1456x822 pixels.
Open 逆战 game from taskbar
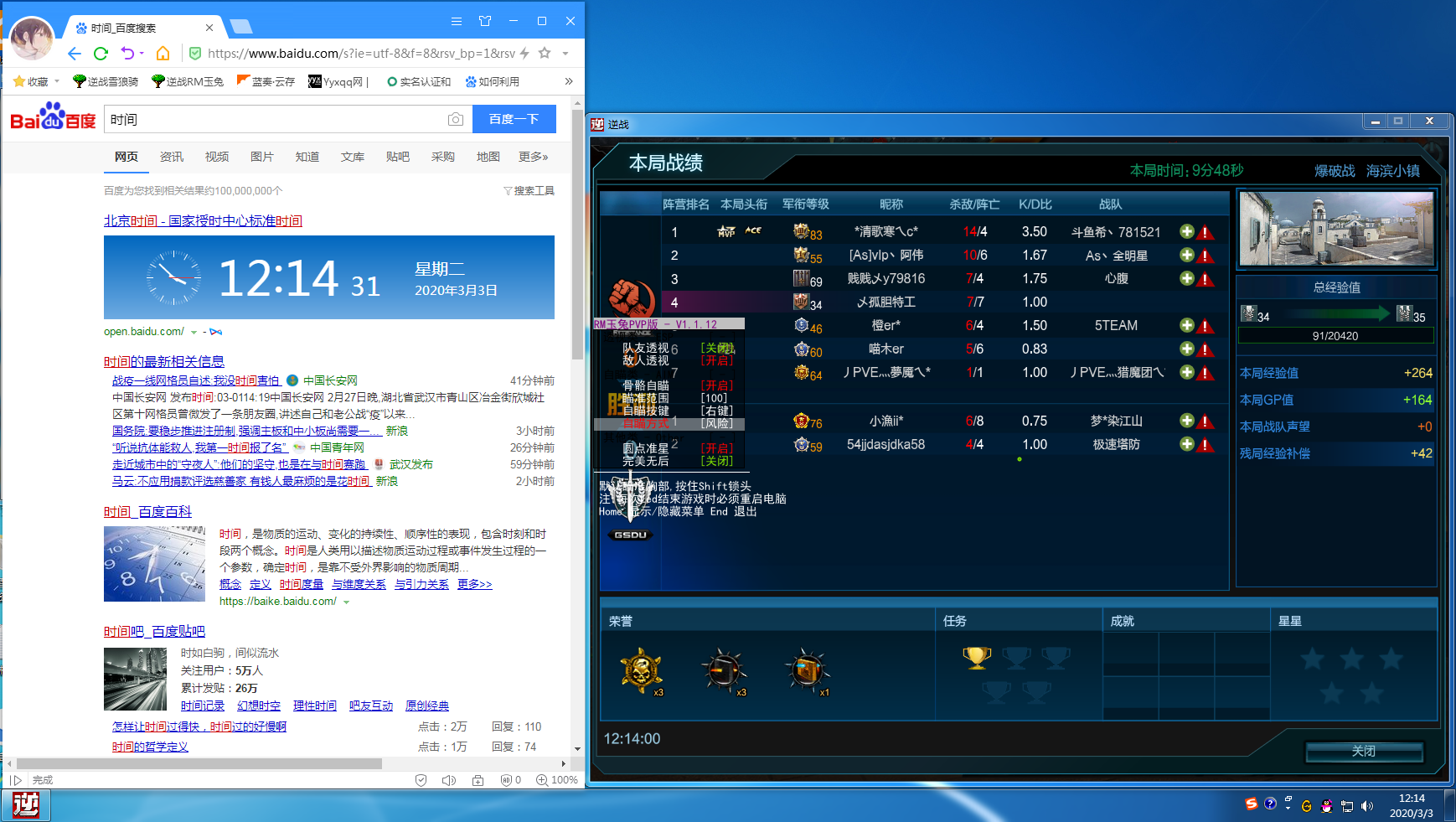[26, 805]
